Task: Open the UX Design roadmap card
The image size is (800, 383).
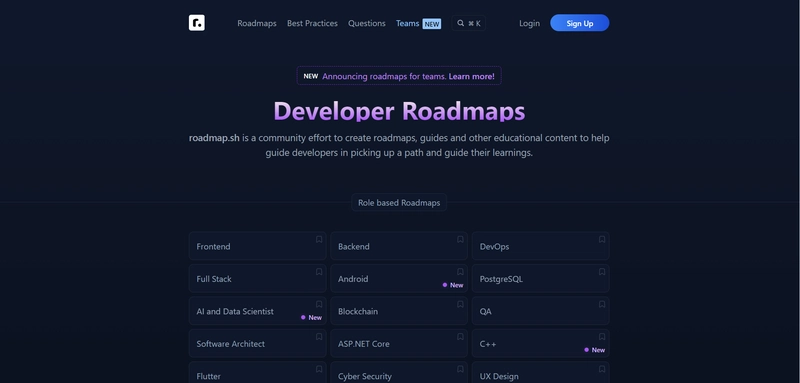Action: [540, 373]
